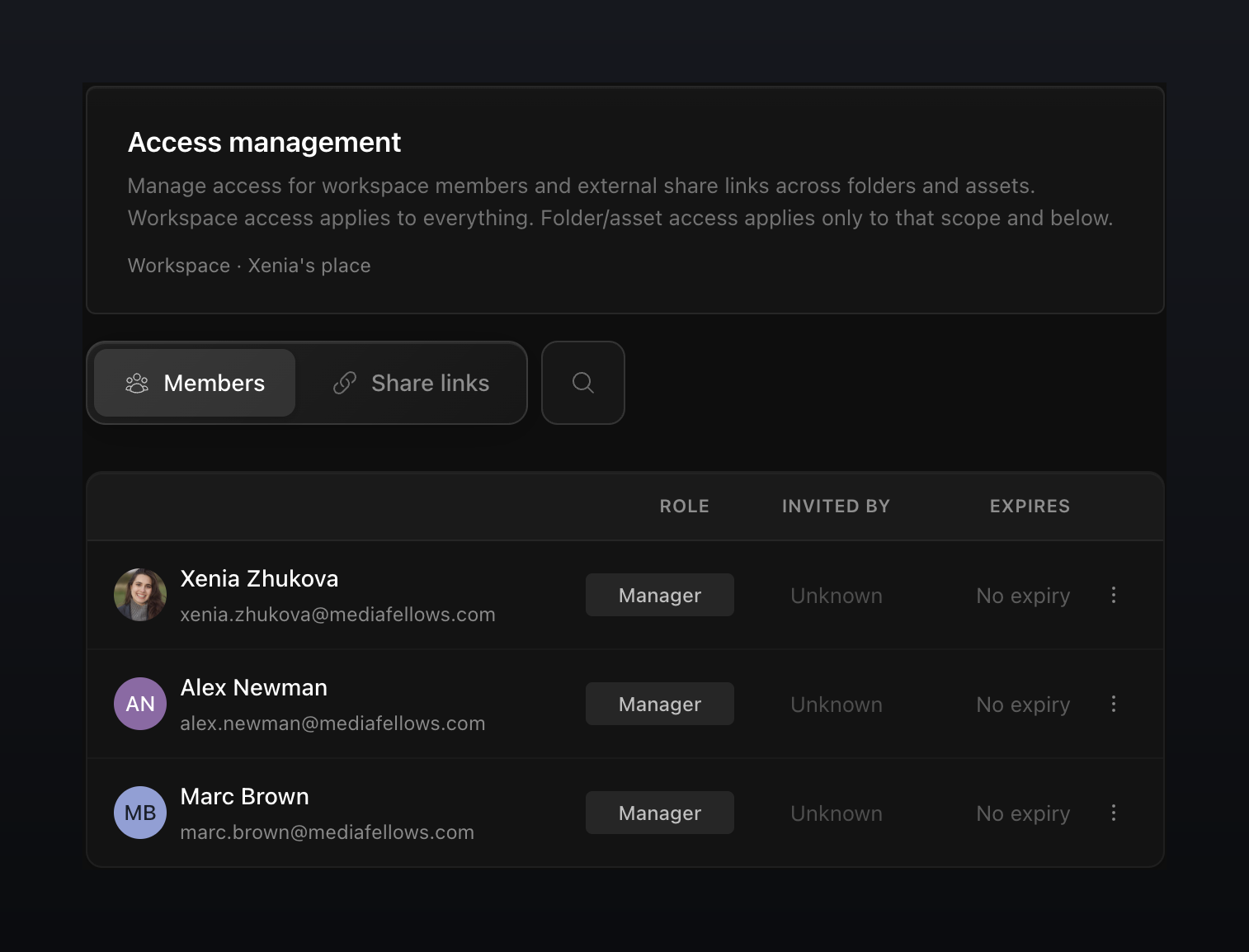Image resolution: width=1249 pixels, height=952 pixels.
Task: Click Unknown in Xenia Zhukova's row
Action: (x=837, y=596)
